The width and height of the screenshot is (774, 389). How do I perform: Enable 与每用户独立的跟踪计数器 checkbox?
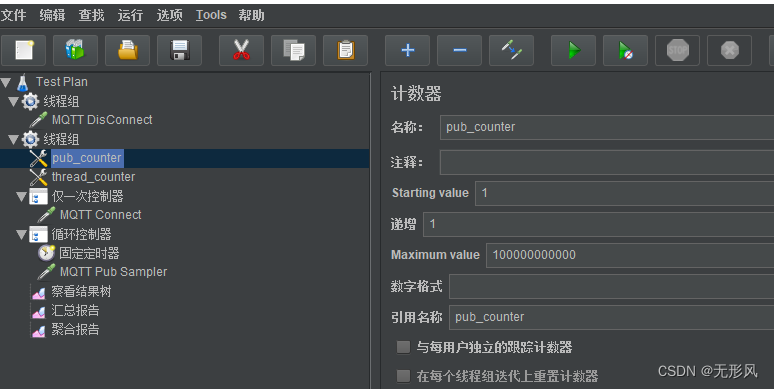tap(403, 347)
